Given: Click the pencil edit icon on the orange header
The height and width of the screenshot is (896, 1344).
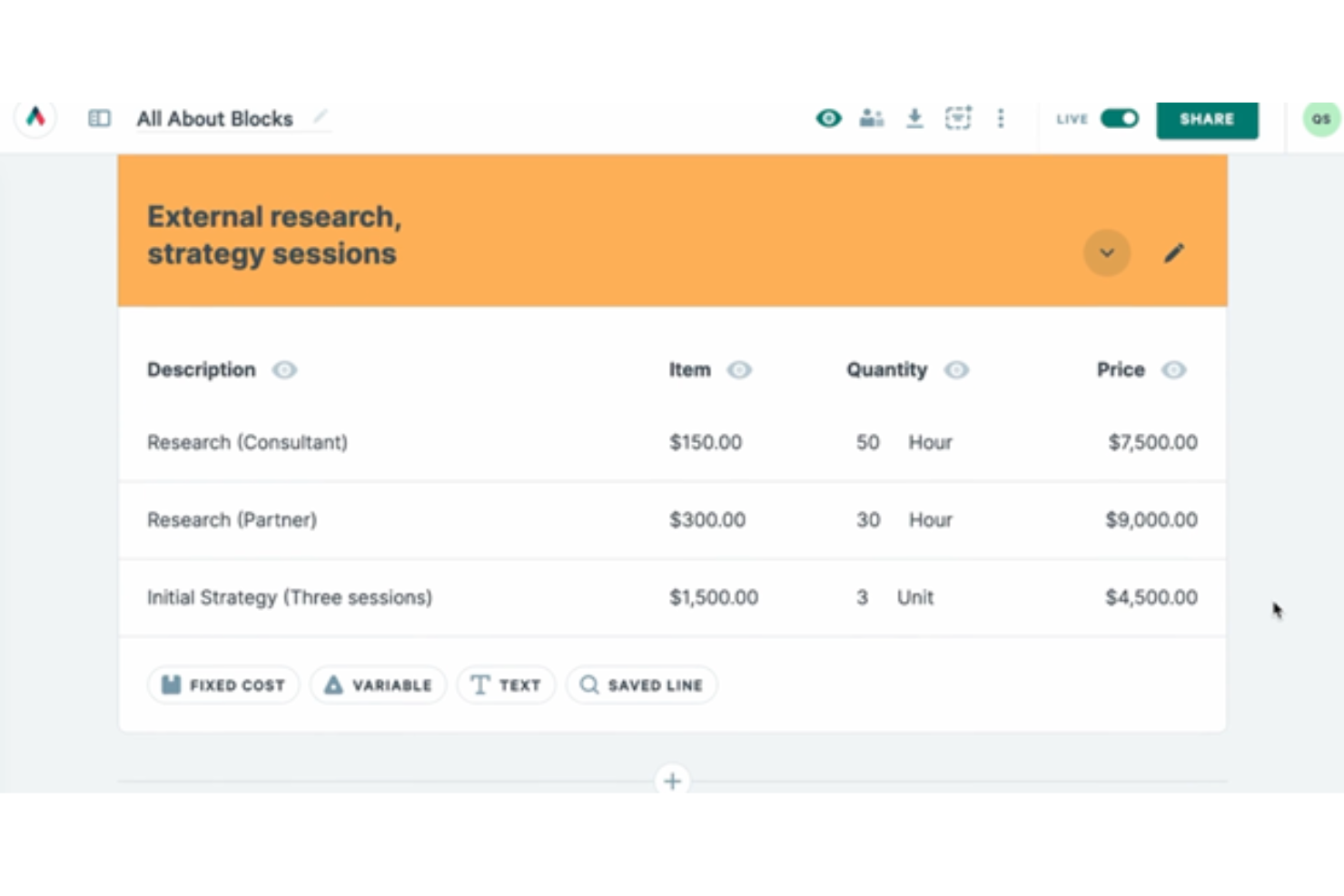Looking at the screenshot, I should [x=1174, y=253].
